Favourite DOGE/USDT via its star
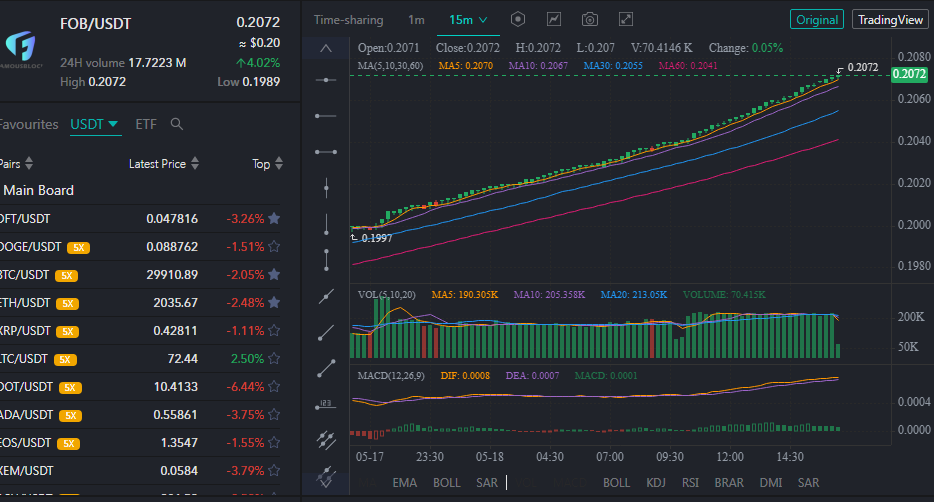The width and height of the screenshot is (934, 502). pos(274,247)
